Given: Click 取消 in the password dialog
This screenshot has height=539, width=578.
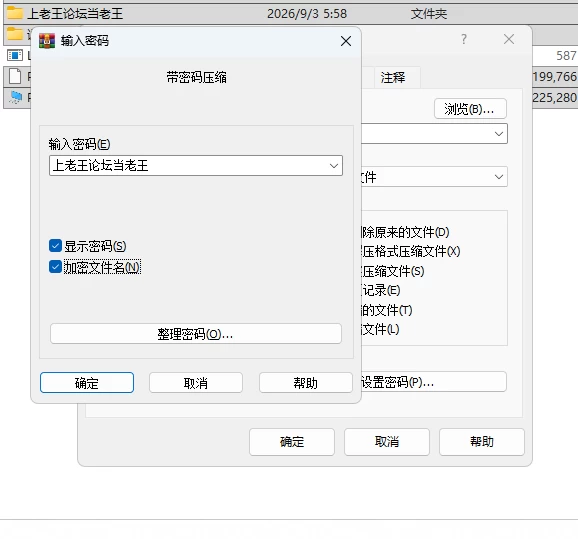Looking at the screenshot, I should tap(196, 383).
